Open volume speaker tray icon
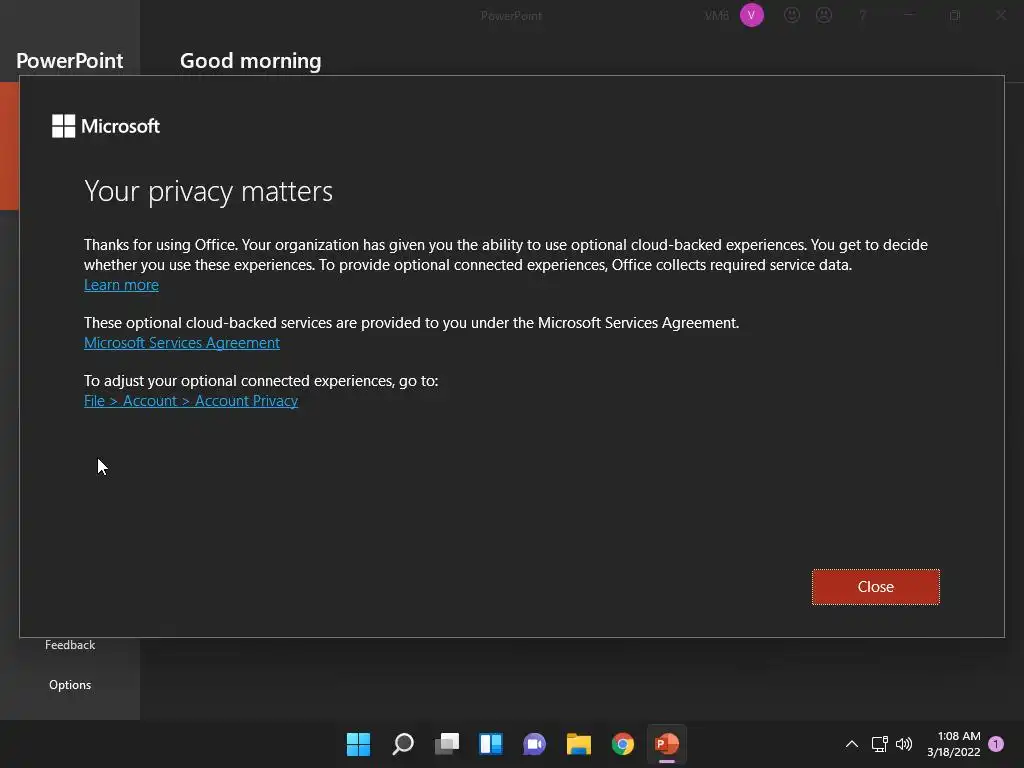Viewport: 1024px width, 768px height. coord(904,744)
